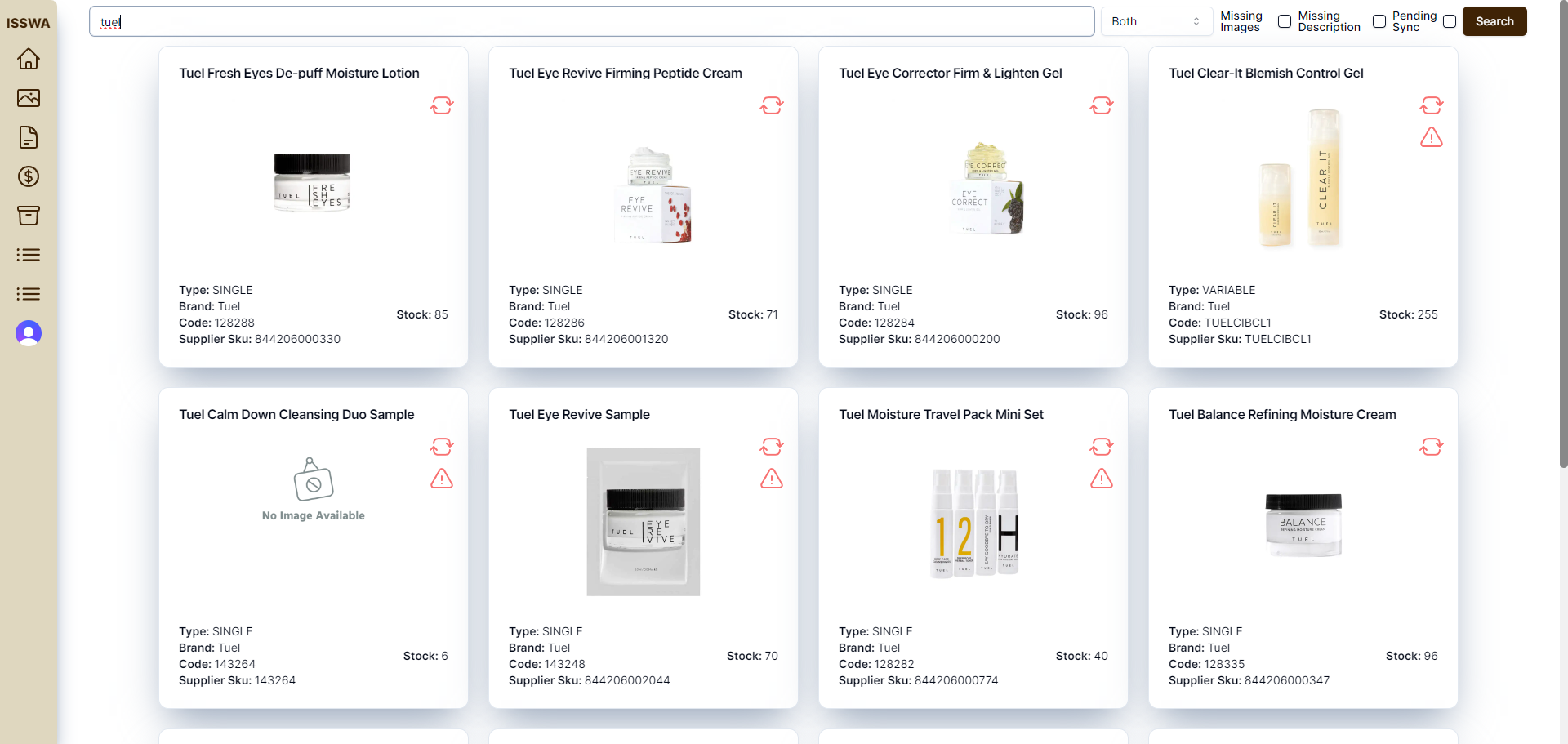Open the user profile avatar icon
Screen dimensions: 1568x744
29,333
